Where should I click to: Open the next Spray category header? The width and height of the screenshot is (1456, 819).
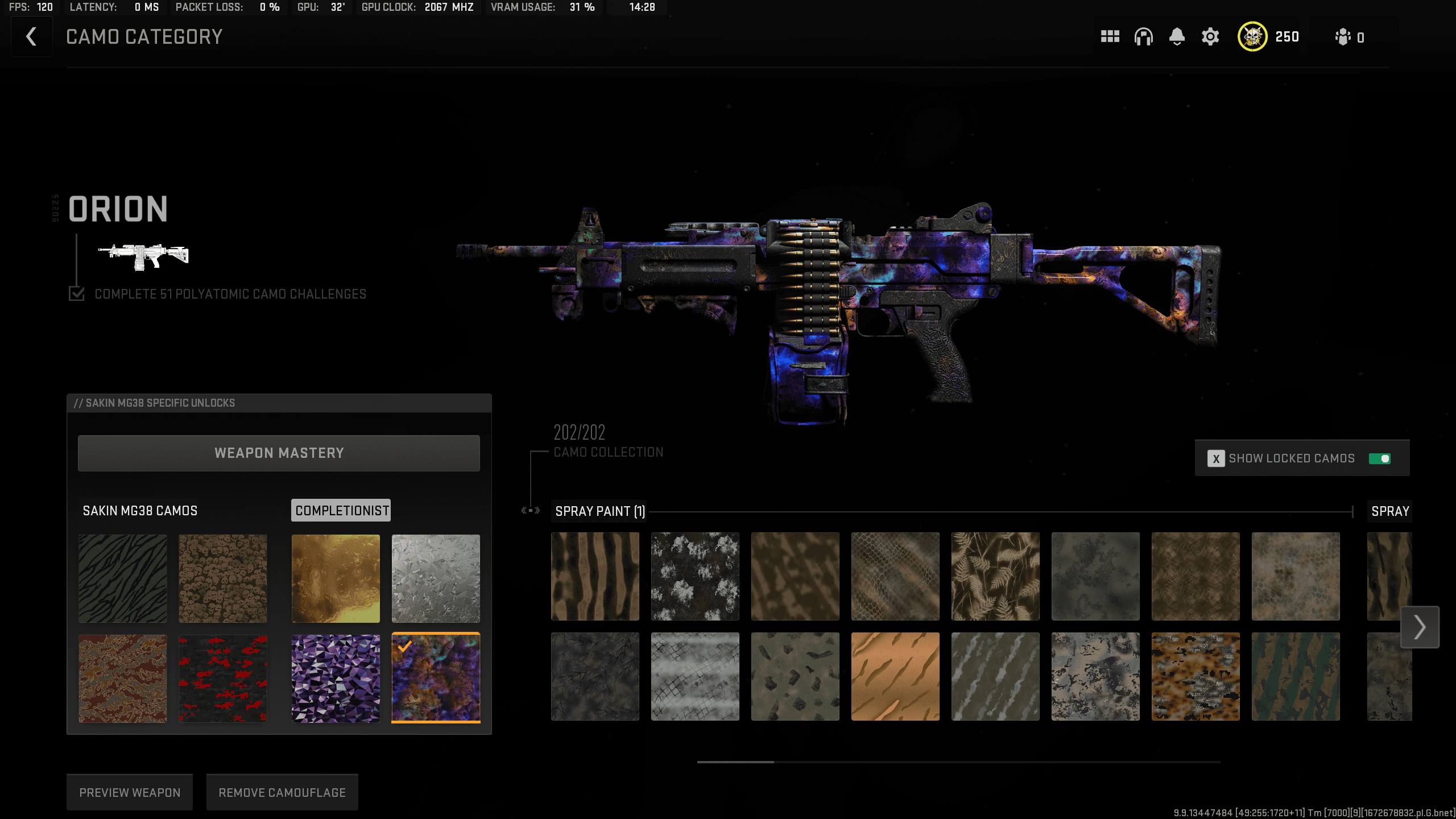(x=1389, y=511)
